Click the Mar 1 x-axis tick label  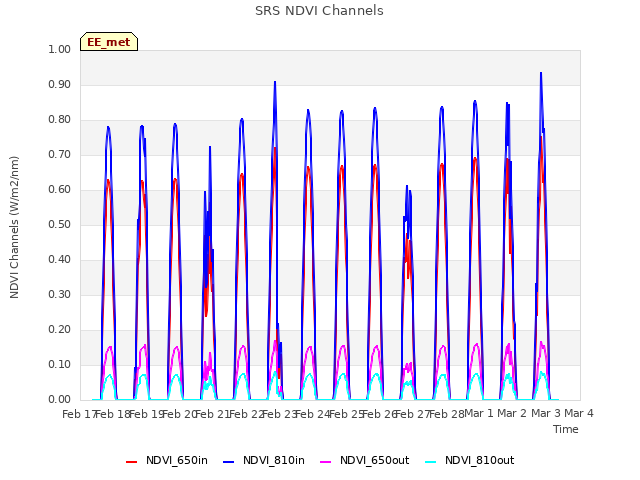click(x=479, y=413)
